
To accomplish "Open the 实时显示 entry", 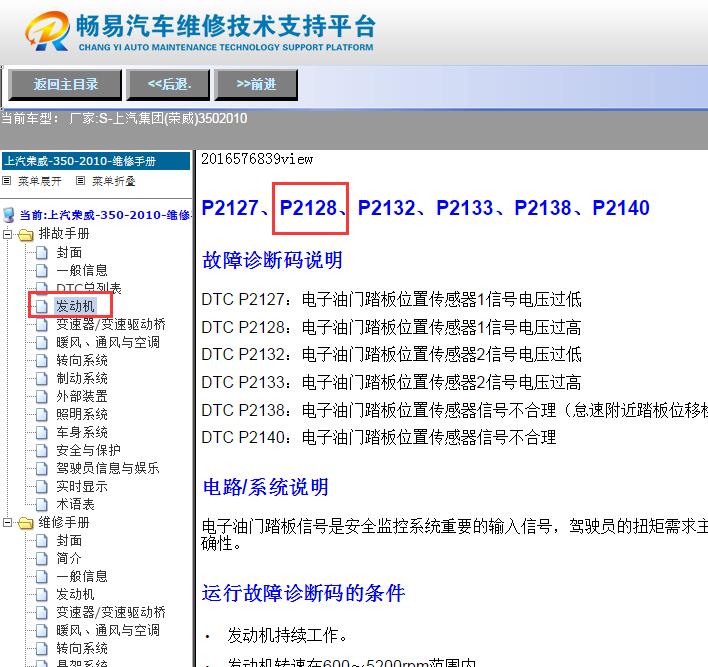I will (x=82, y=486).
